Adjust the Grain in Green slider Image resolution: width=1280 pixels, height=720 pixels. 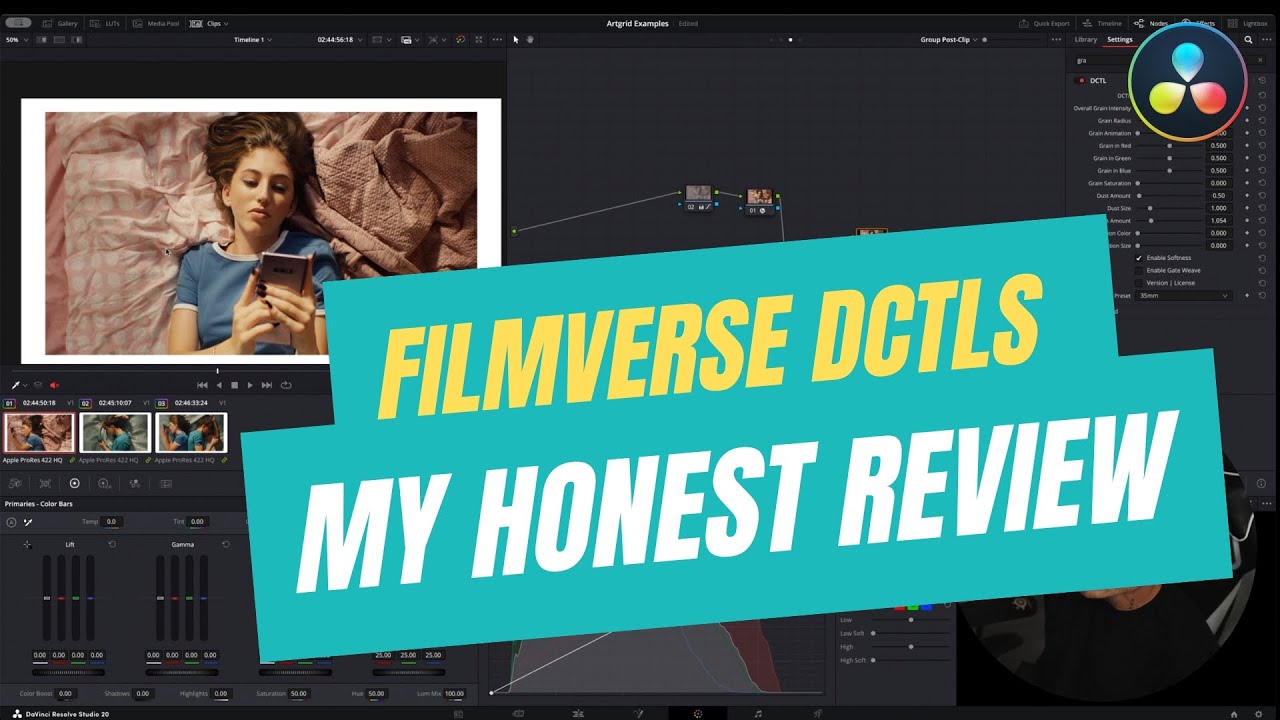click(1170, 158)
